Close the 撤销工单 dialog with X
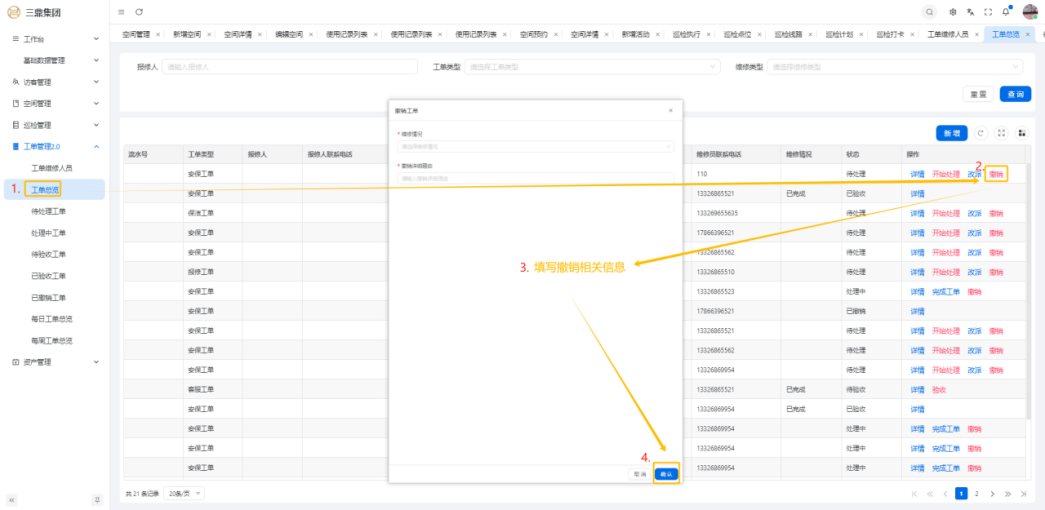The image size is (1045, 510). coord(670,110)
